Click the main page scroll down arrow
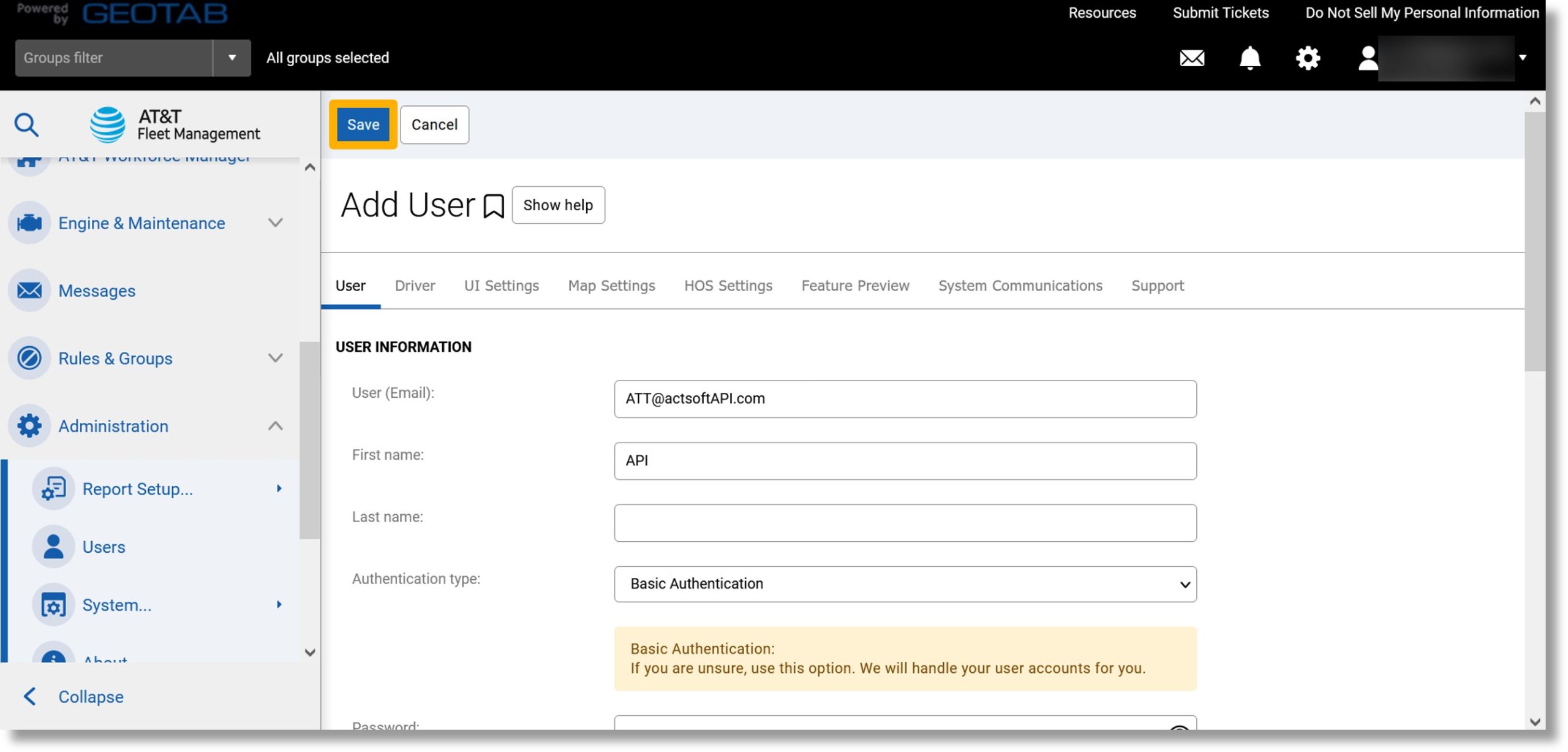Image resolution: width=1568 pixels, height=752 pixels. click(x=1535, y=721)
